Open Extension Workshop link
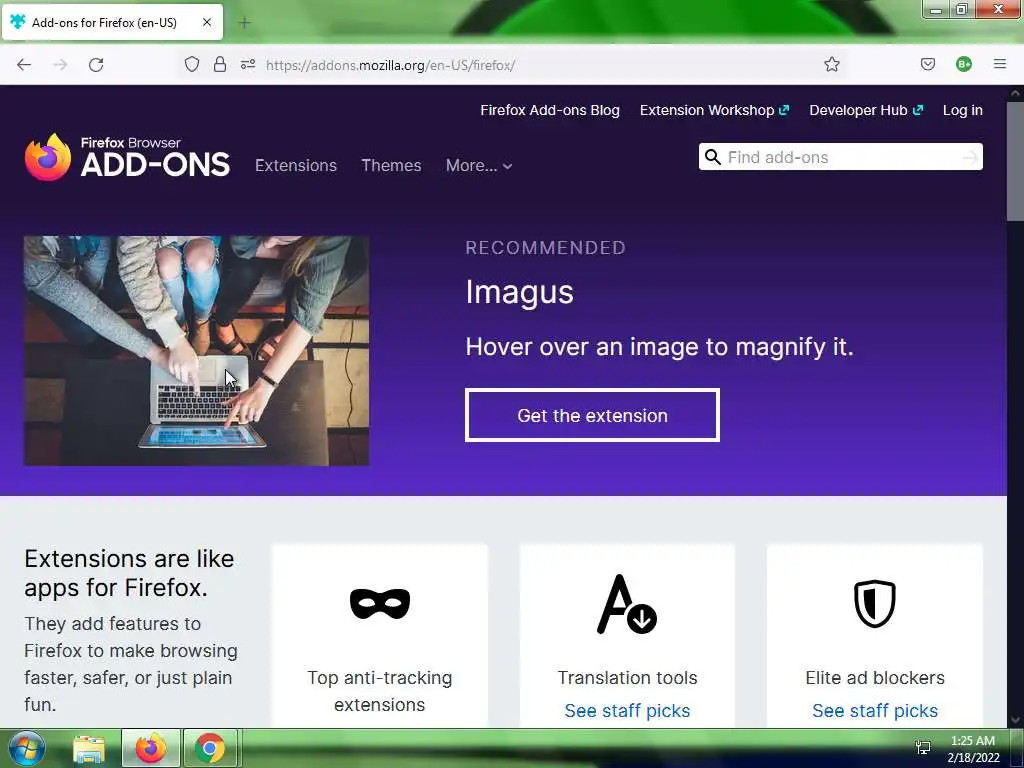This screenshot has height=768, width=1024. point(714,110)
